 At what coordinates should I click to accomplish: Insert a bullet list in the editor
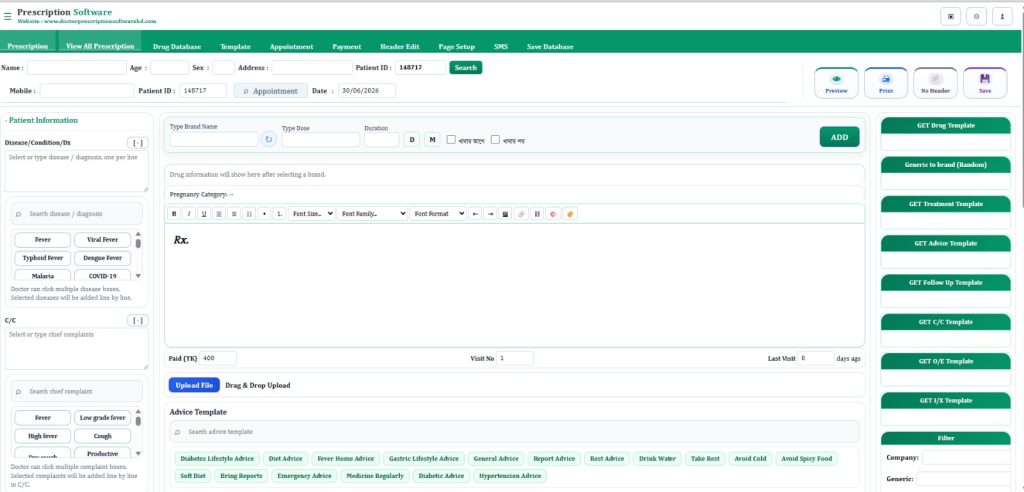coord(264,214)
